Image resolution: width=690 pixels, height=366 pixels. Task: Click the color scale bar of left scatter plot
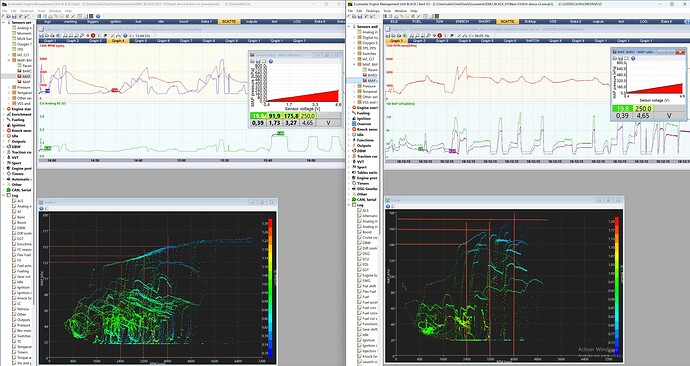click(270, 288)
